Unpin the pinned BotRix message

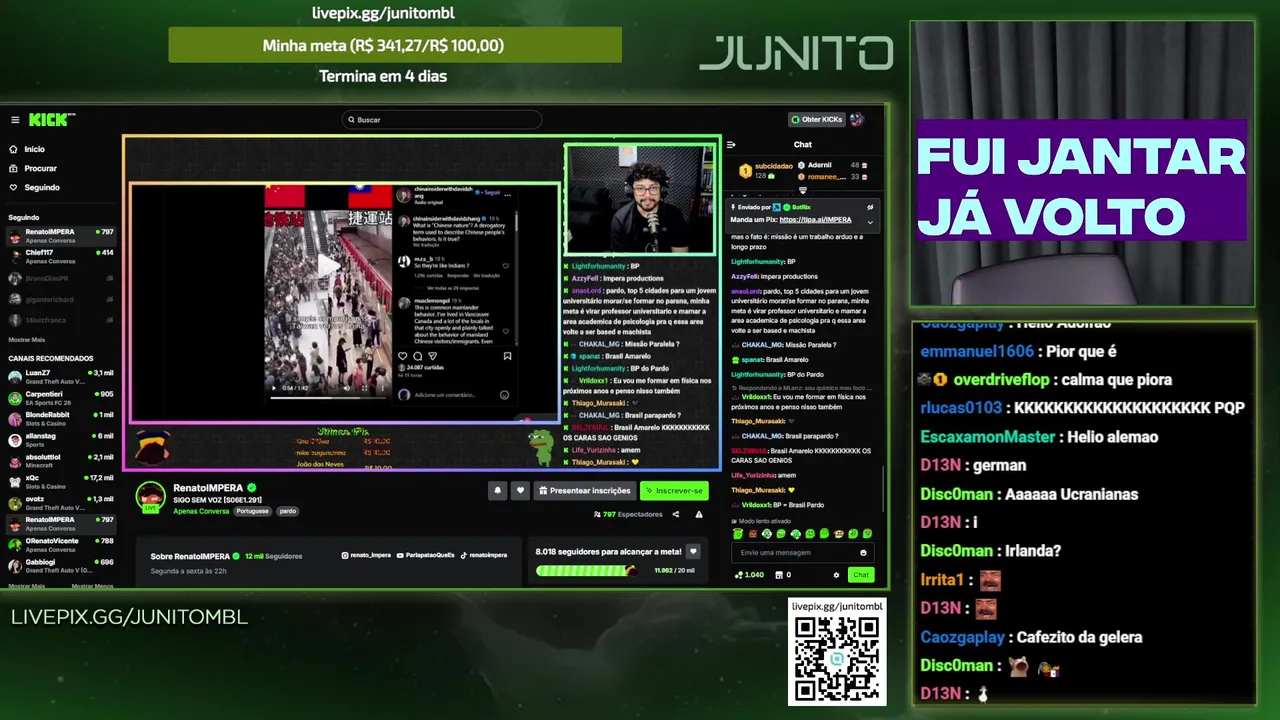[x=869, y=207]
